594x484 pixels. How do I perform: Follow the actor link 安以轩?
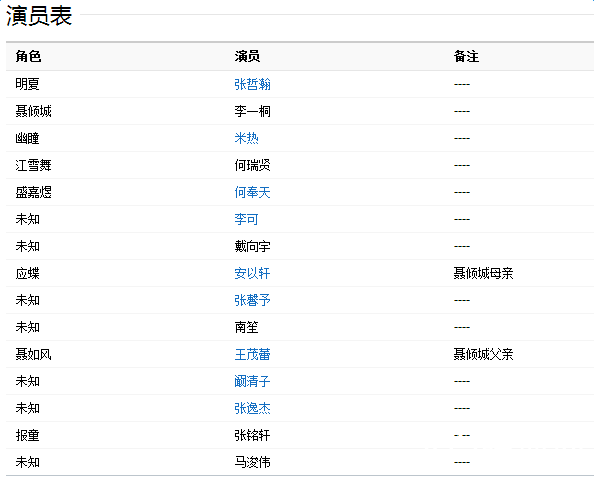tap(252, 273)
